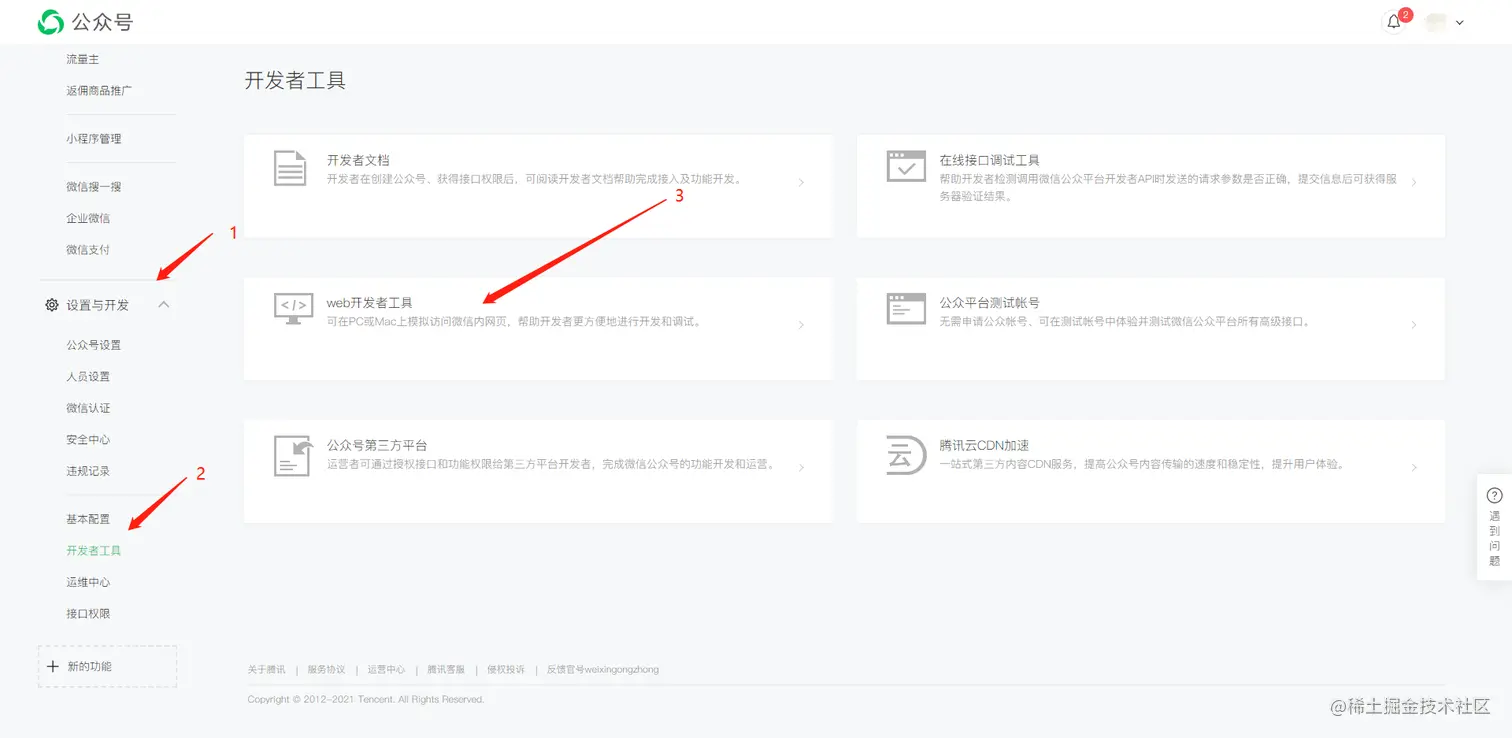
Task: Open the 开发者文档 card title
Action: tap(358, 160)
